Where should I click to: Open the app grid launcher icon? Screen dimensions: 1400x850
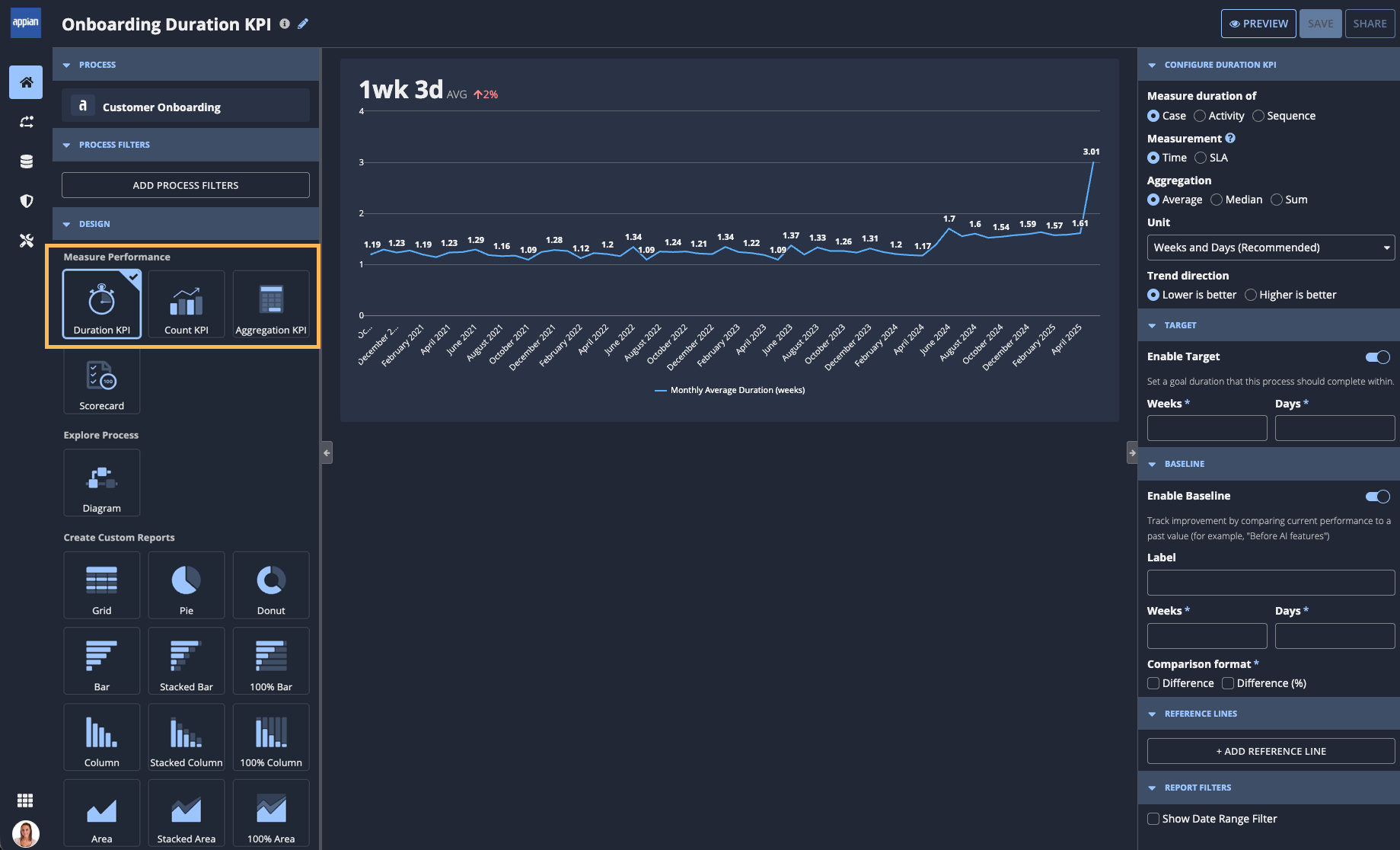[25, 800]
